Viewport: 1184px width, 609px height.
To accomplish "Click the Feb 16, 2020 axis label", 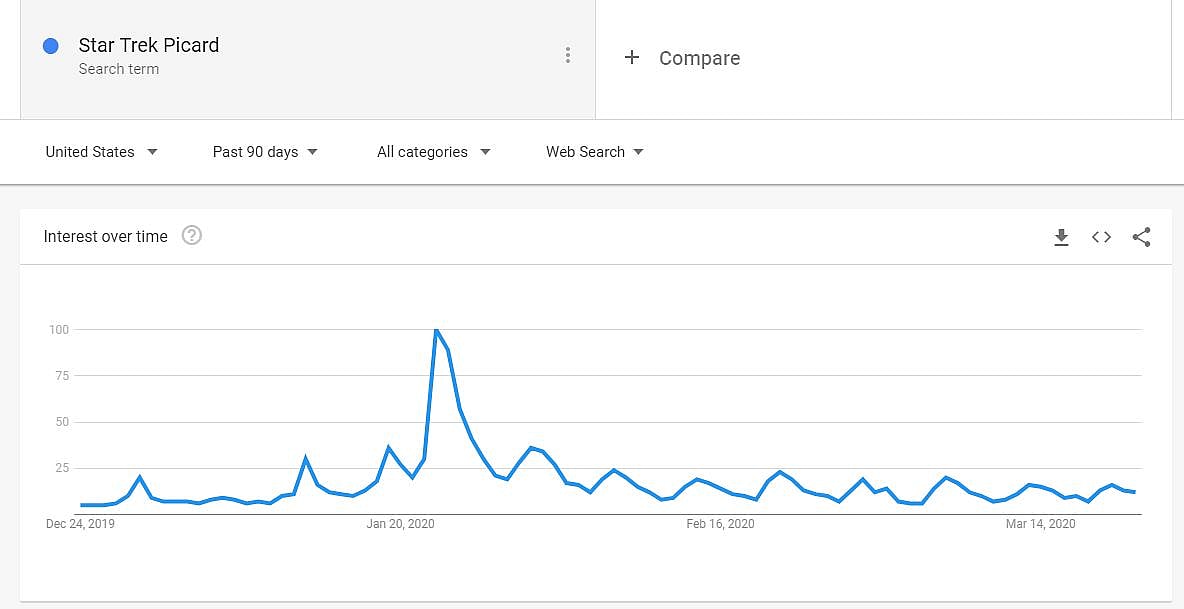I will 720,524.
